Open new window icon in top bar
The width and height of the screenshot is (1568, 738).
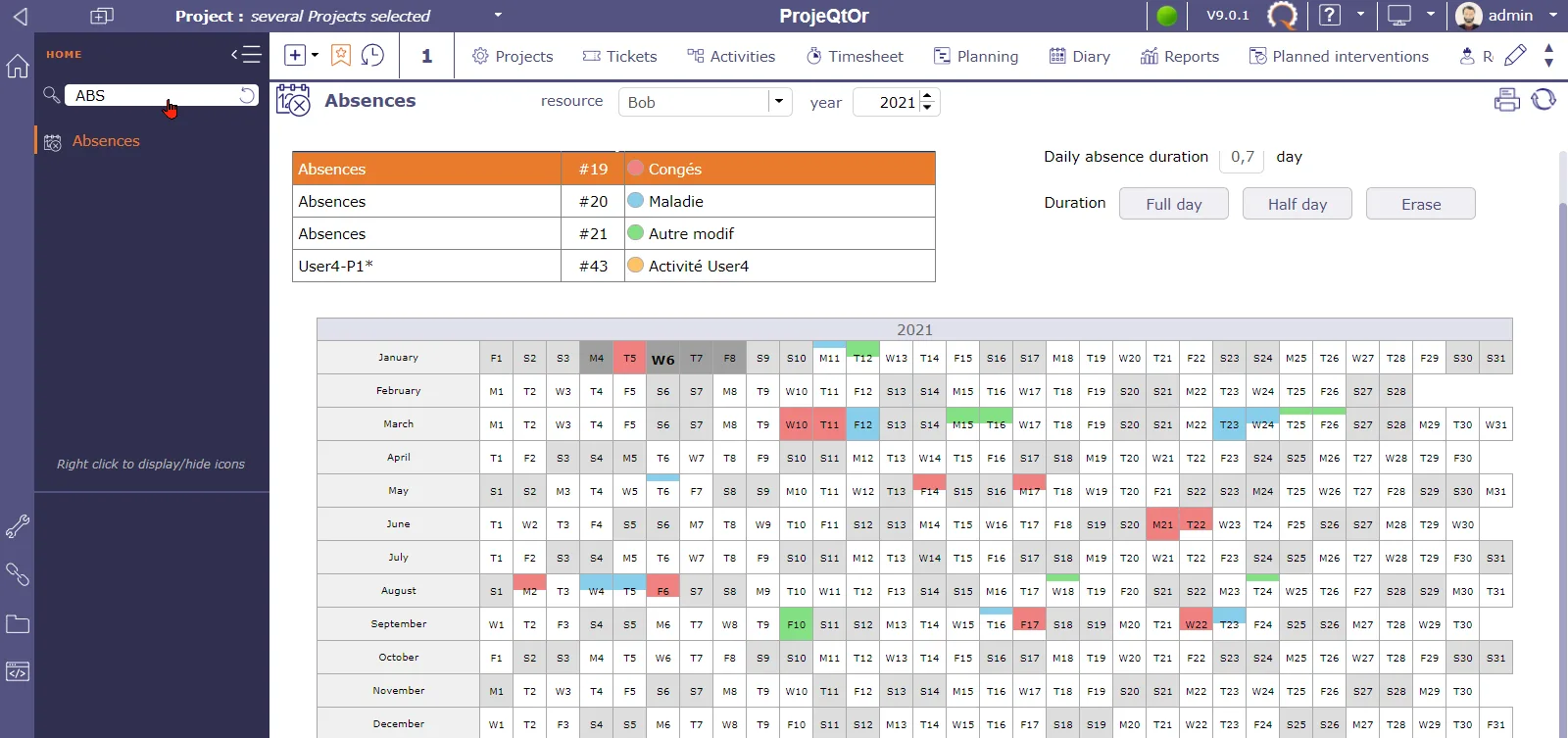pyautogui.click(x=102, y=16)
